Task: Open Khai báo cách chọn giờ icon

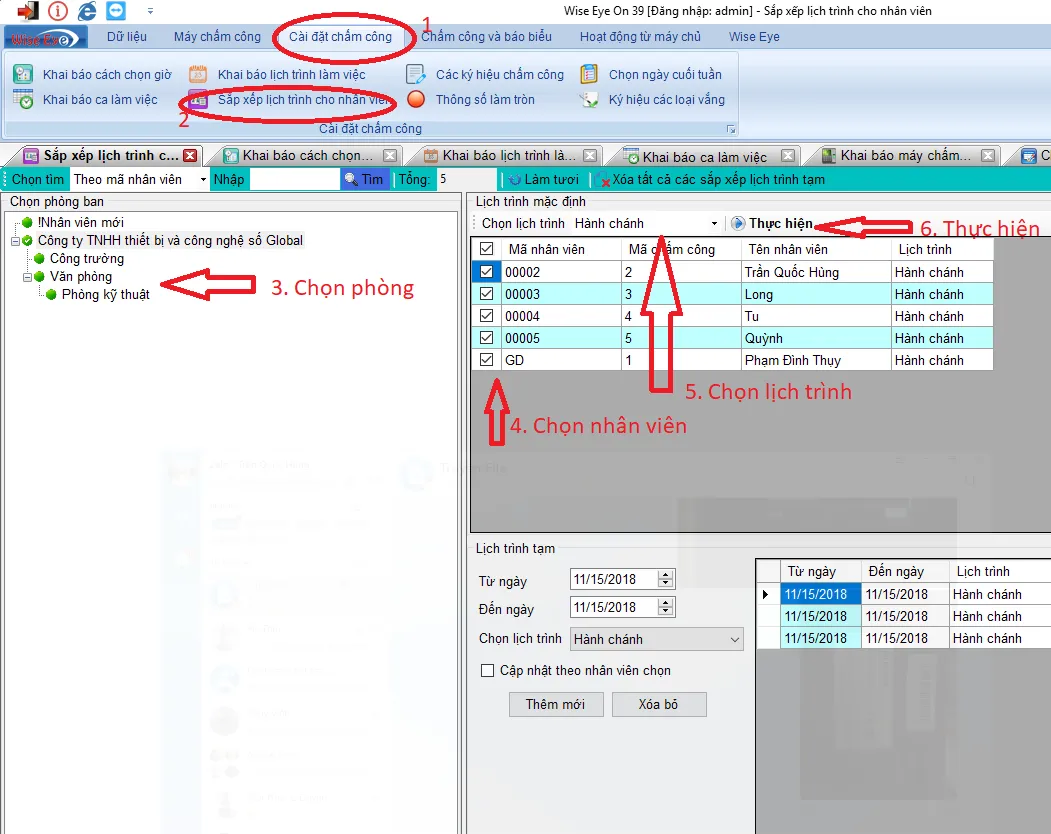Action: [x=23, y=74]
